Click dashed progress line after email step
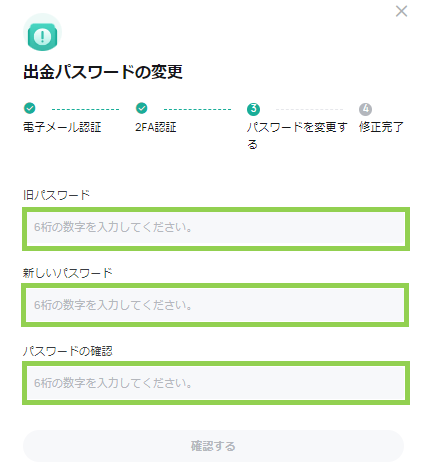Image resolution: width=426 pixels, height=475 pixels. (x=85, y=109)
